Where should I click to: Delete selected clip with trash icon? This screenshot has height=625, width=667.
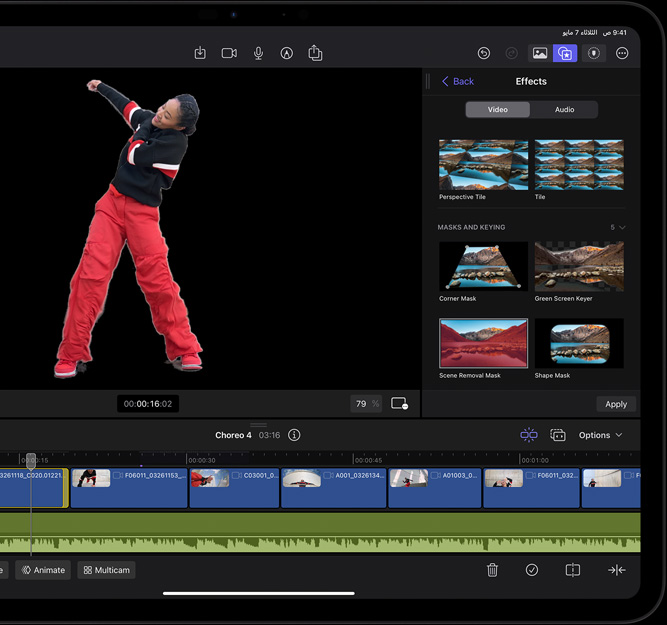492,570
